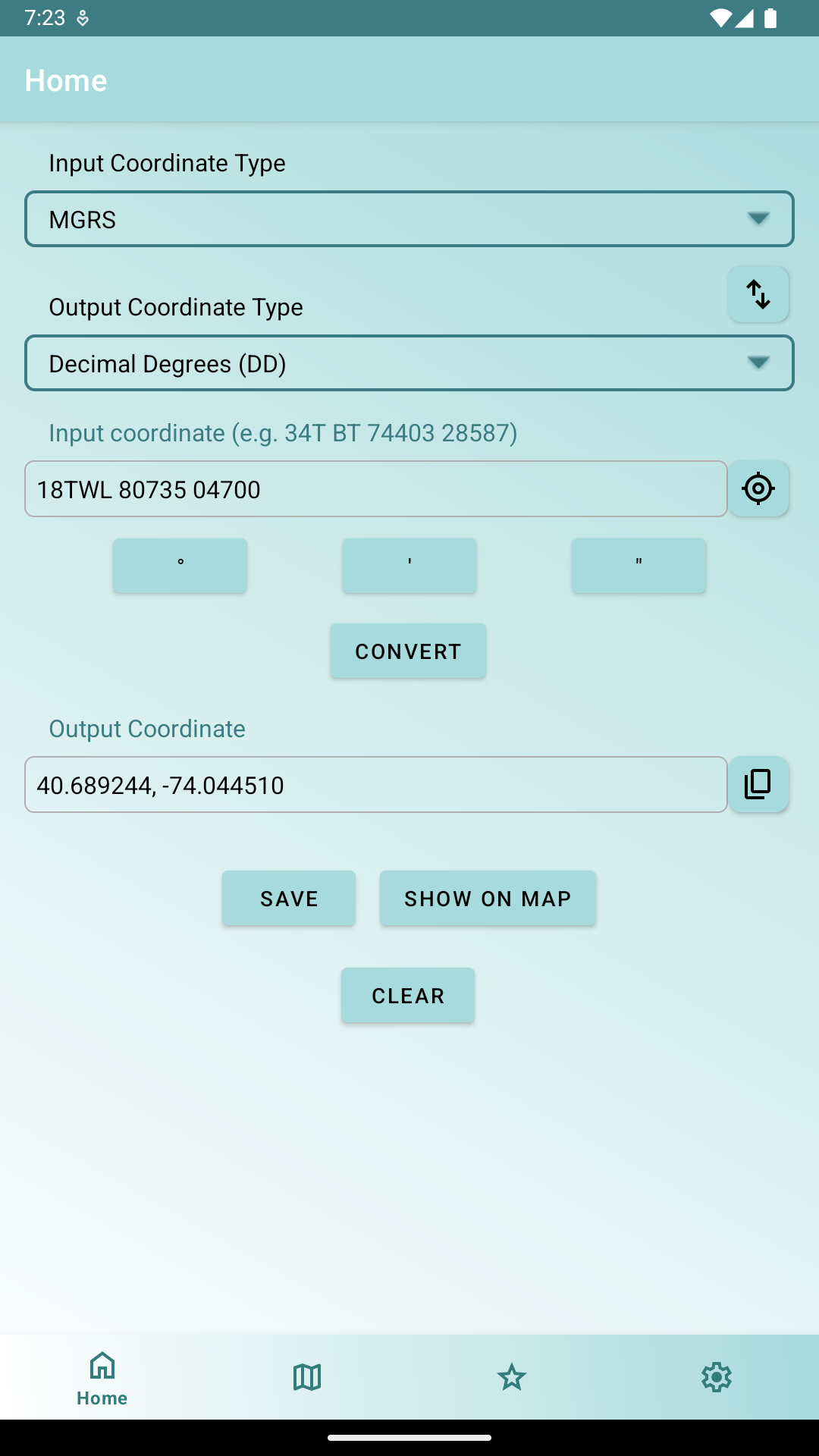Open Settings gear in bottom navigation
This screenshot has width=819, height=1456.
717,1376
